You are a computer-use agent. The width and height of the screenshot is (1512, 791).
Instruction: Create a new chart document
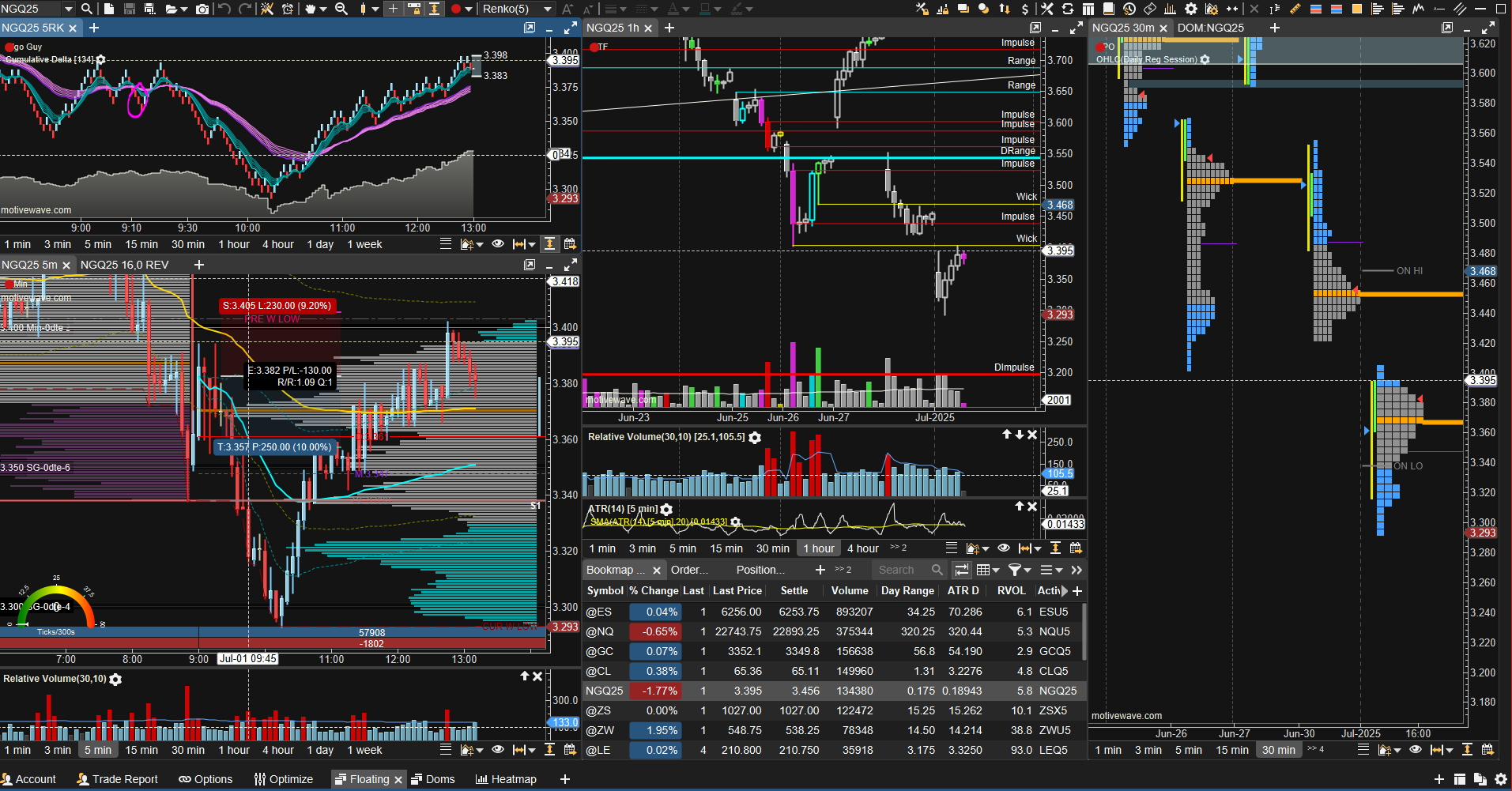tap(109, 9)
